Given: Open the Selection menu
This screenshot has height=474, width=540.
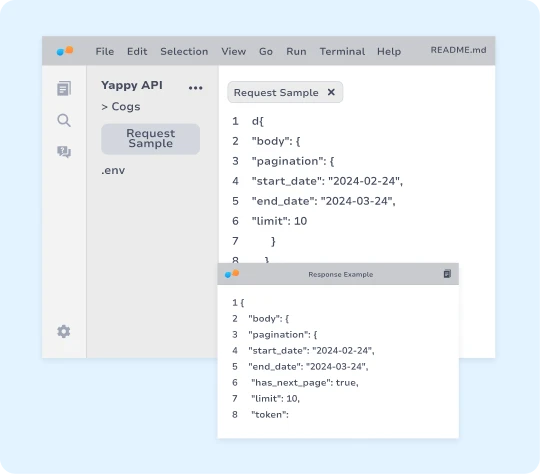Looking at the screenshot, I should coord(184,51).
